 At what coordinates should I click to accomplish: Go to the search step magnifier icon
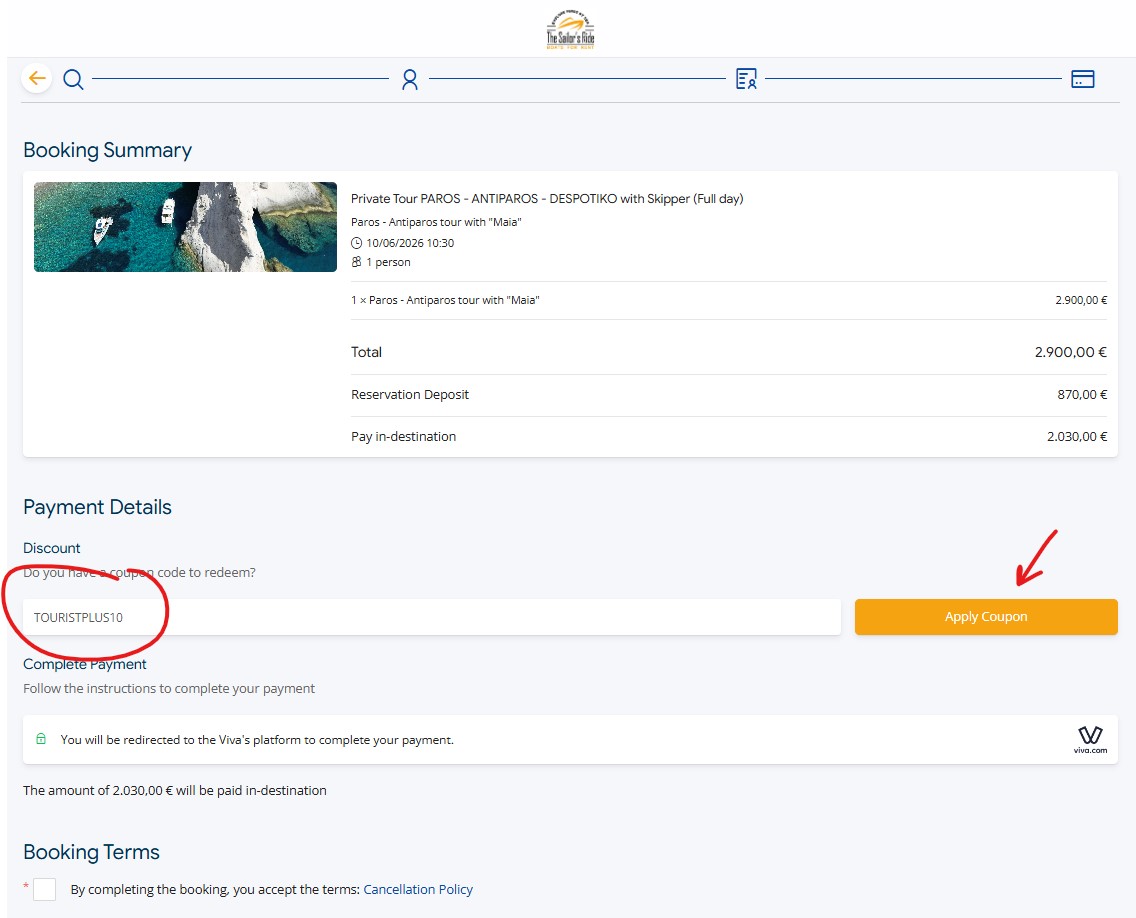coord(73,79)
